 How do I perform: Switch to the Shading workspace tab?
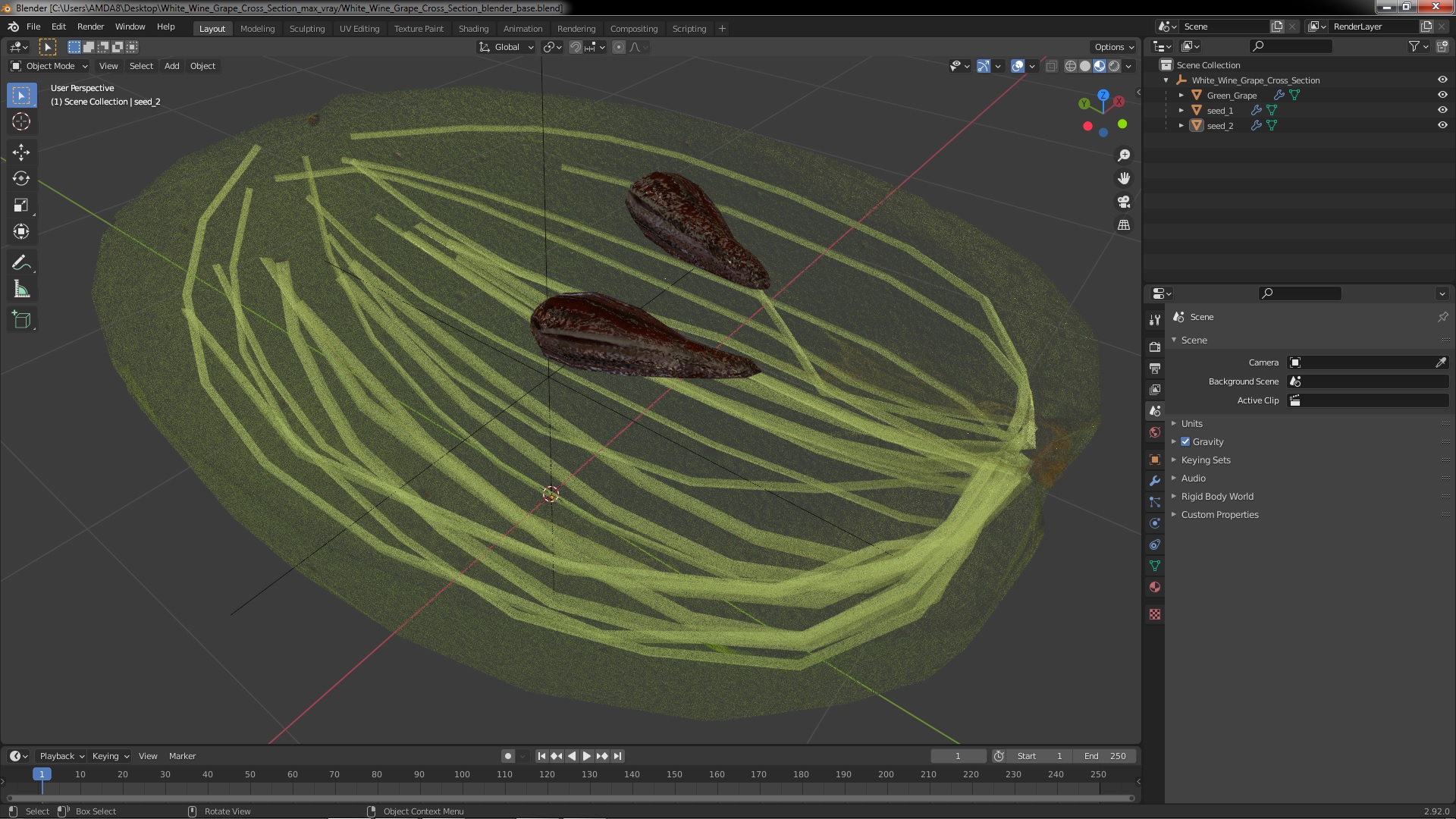(x=473, y=29)
